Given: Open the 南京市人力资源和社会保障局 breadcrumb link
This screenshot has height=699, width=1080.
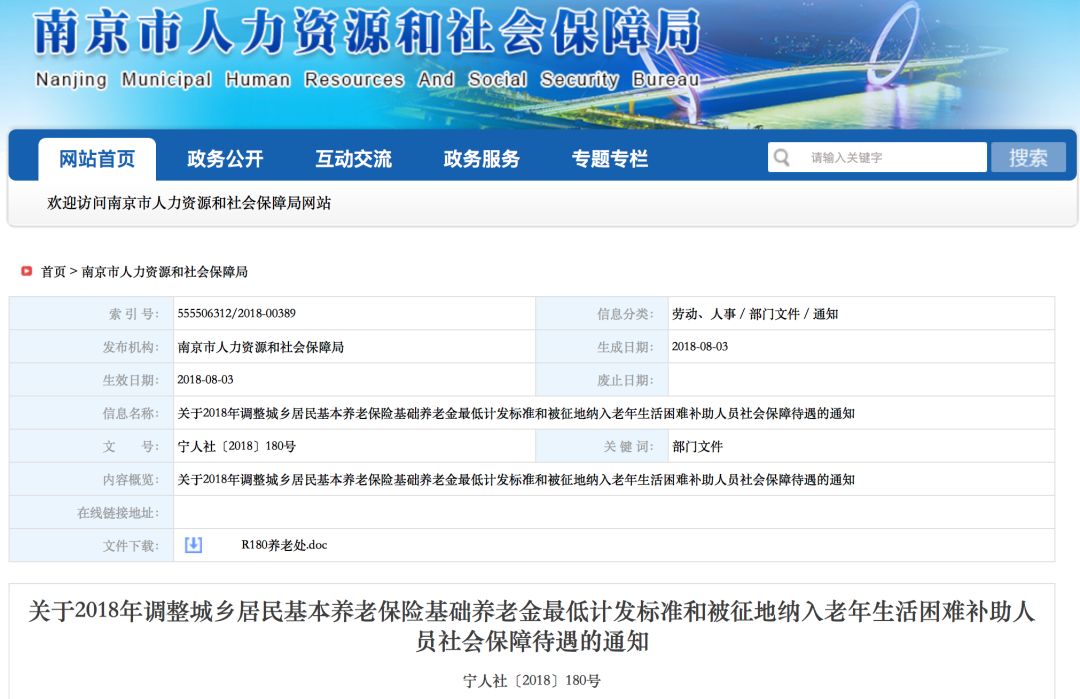Looking at the screenshot, I should [x=165, y=272].
